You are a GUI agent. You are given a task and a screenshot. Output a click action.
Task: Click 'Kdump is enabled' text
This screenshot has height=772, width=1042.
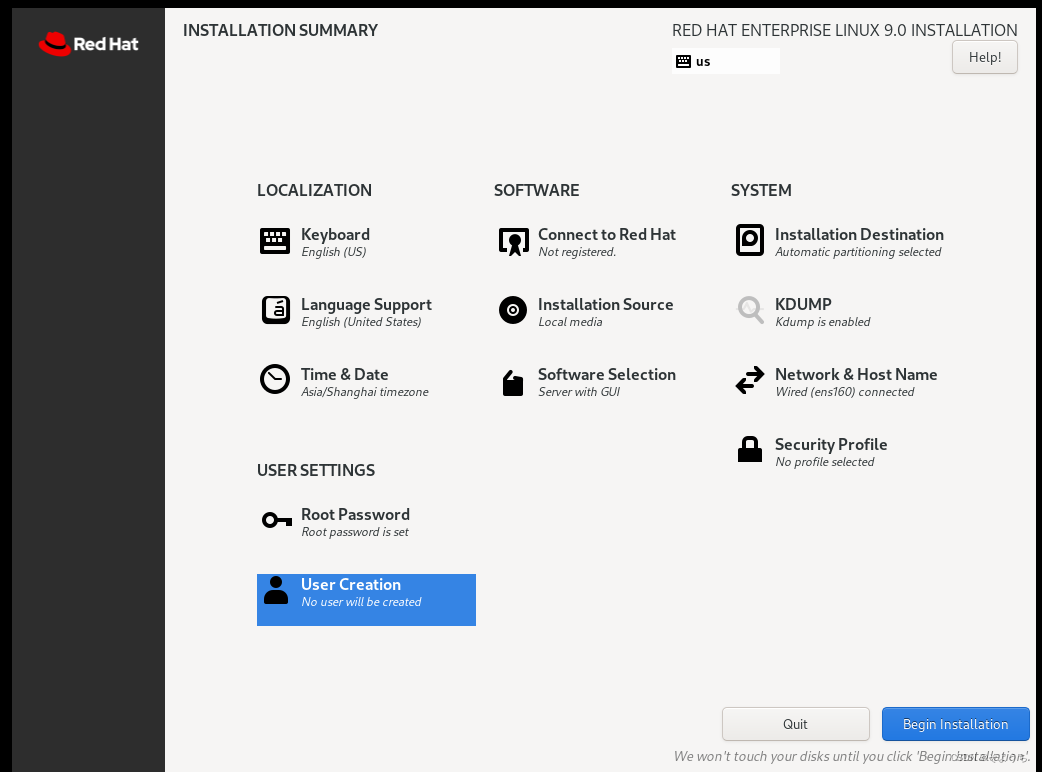[823, 322]
